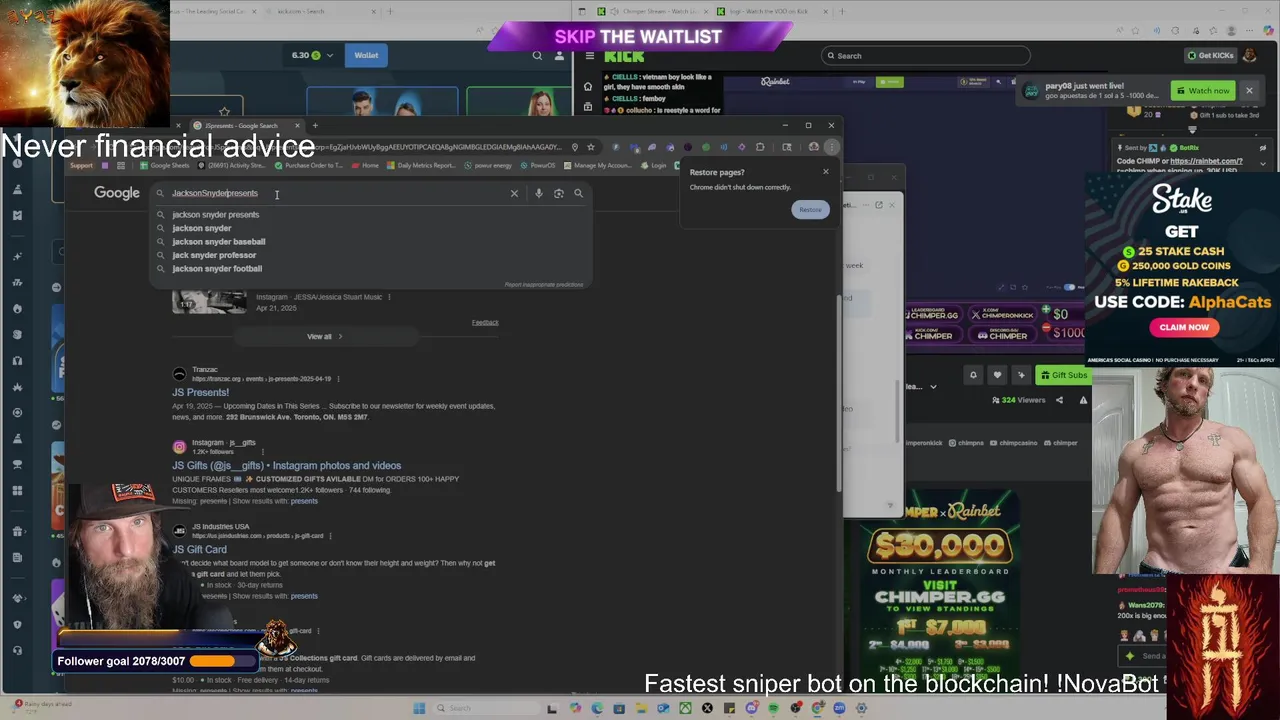Viewport: 1280px width, 720px height.
Task: Open 'JS Presents!' Tranzac result
Action: (x=200, y=392)
